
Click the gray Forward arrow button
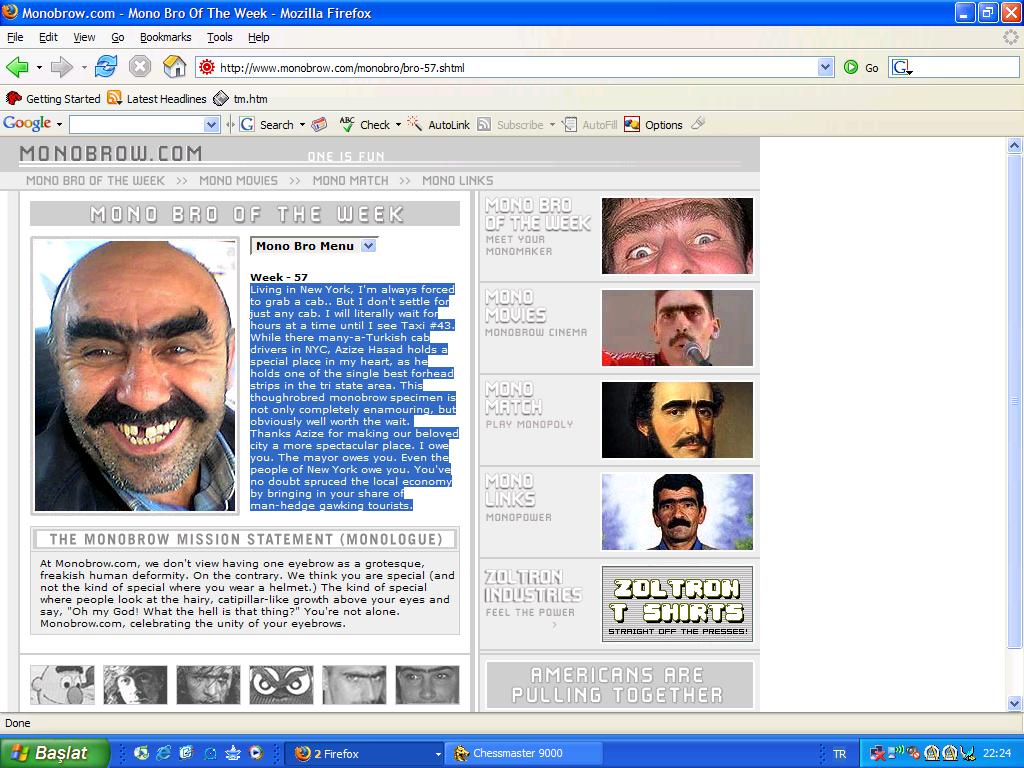click(61, 67)
